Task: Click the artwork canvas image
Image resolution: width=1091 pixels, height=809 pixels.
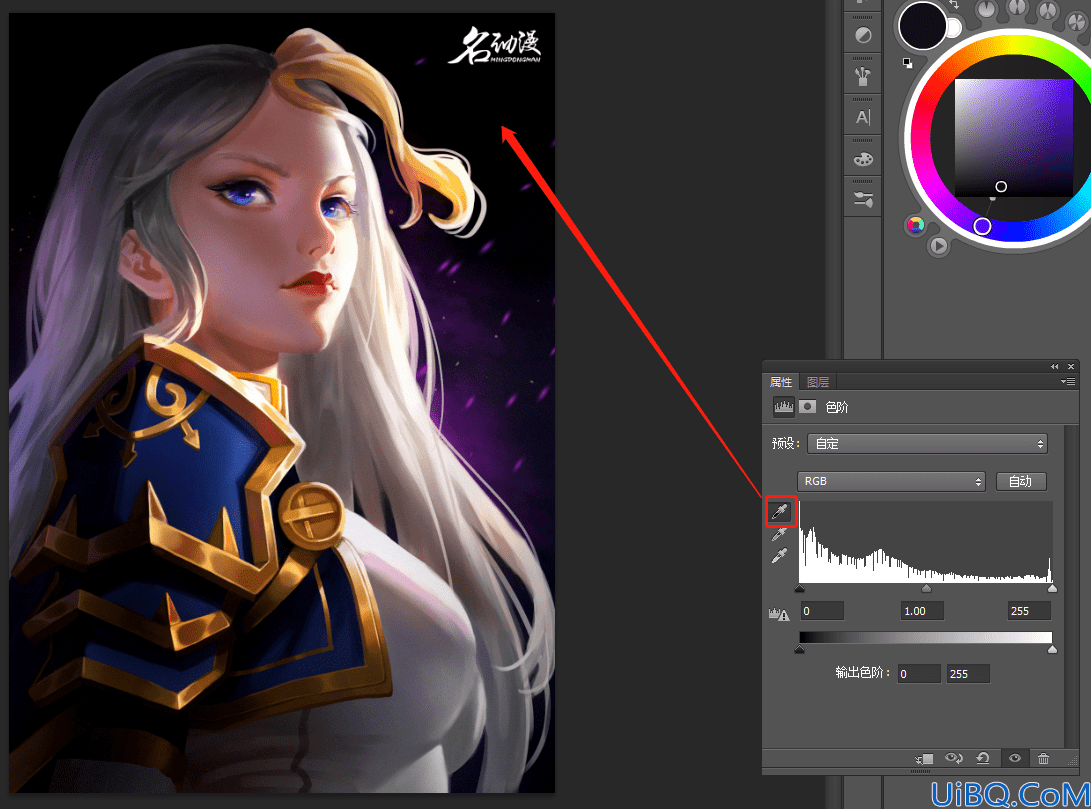Action: coord(282,403)
